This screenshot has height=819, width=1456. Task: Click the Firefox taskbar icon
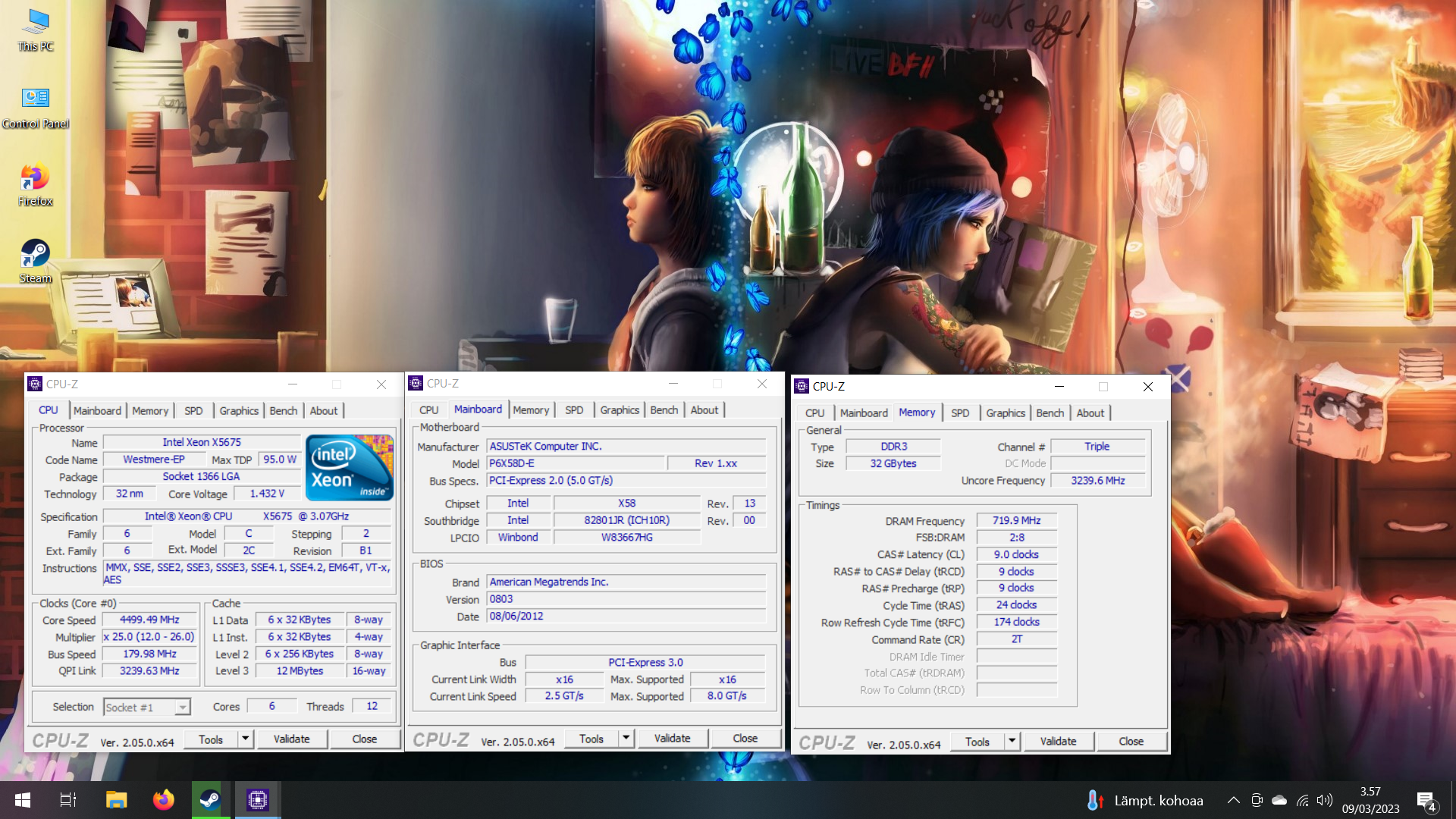point(163,800)
